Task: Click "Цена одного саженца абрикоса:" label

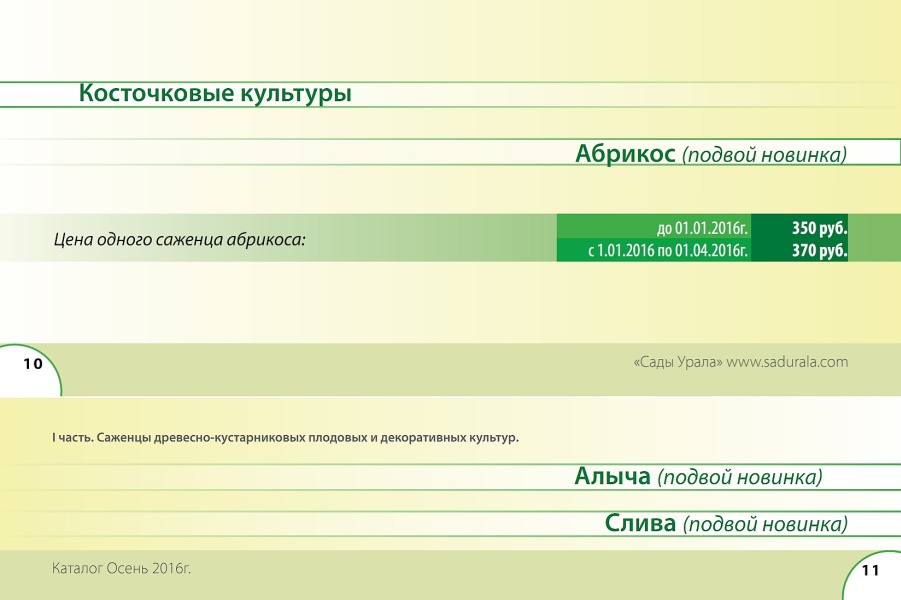Action: click(x=179, y=240)
